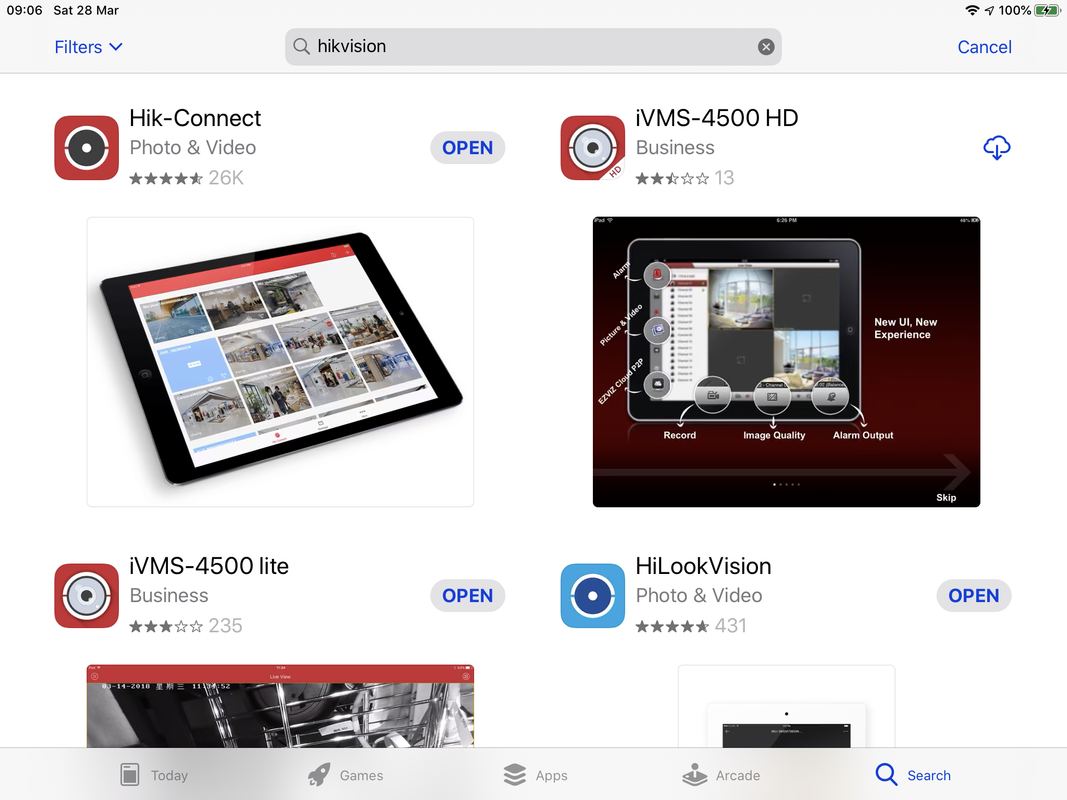Tap the iVMS-4500 lite app icon
Screen dimensions: 1067x800
point(86,595)
